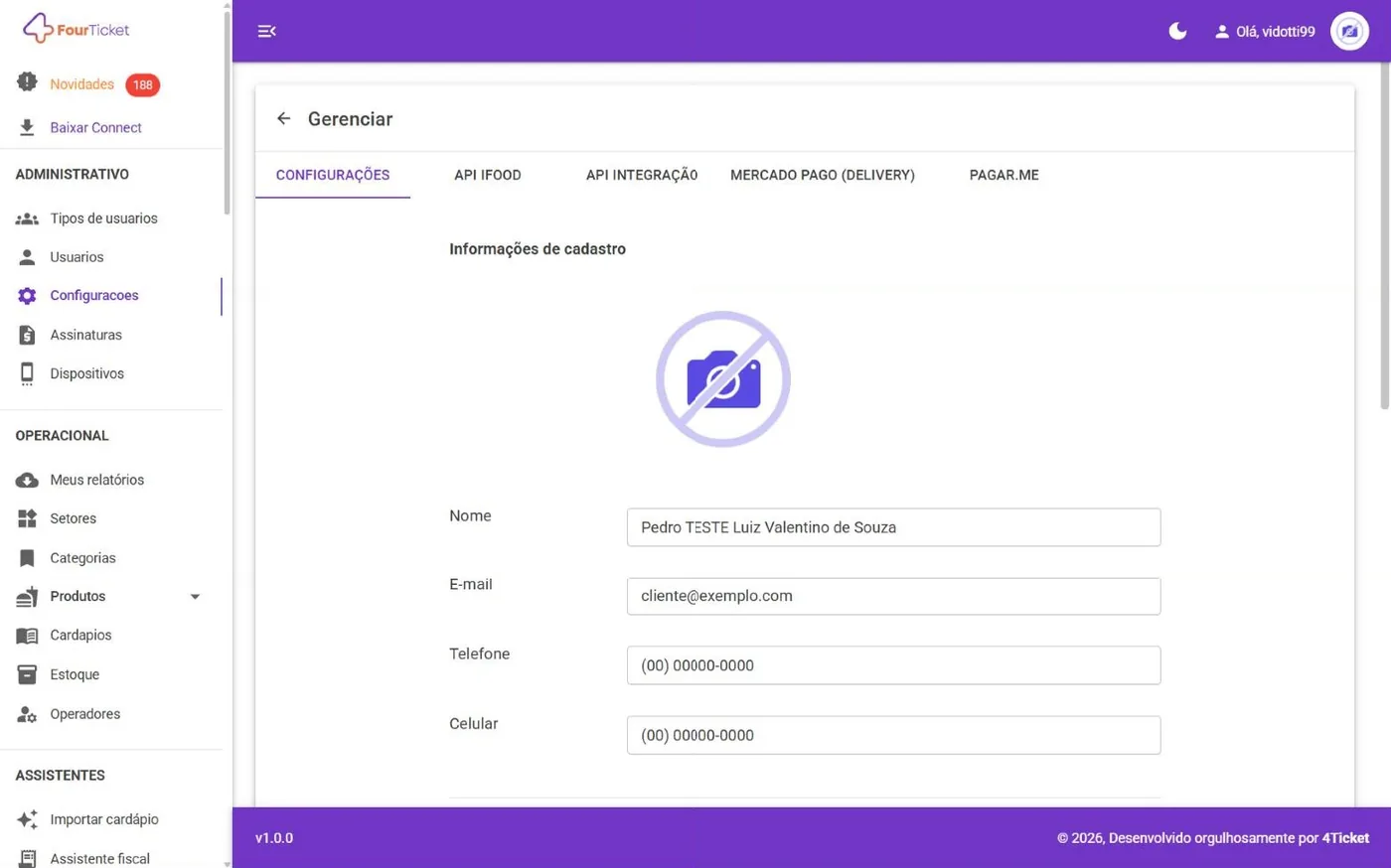Expand the Produtos submenu arrow
1391x868 pixels.
click(x=195, y=597)
